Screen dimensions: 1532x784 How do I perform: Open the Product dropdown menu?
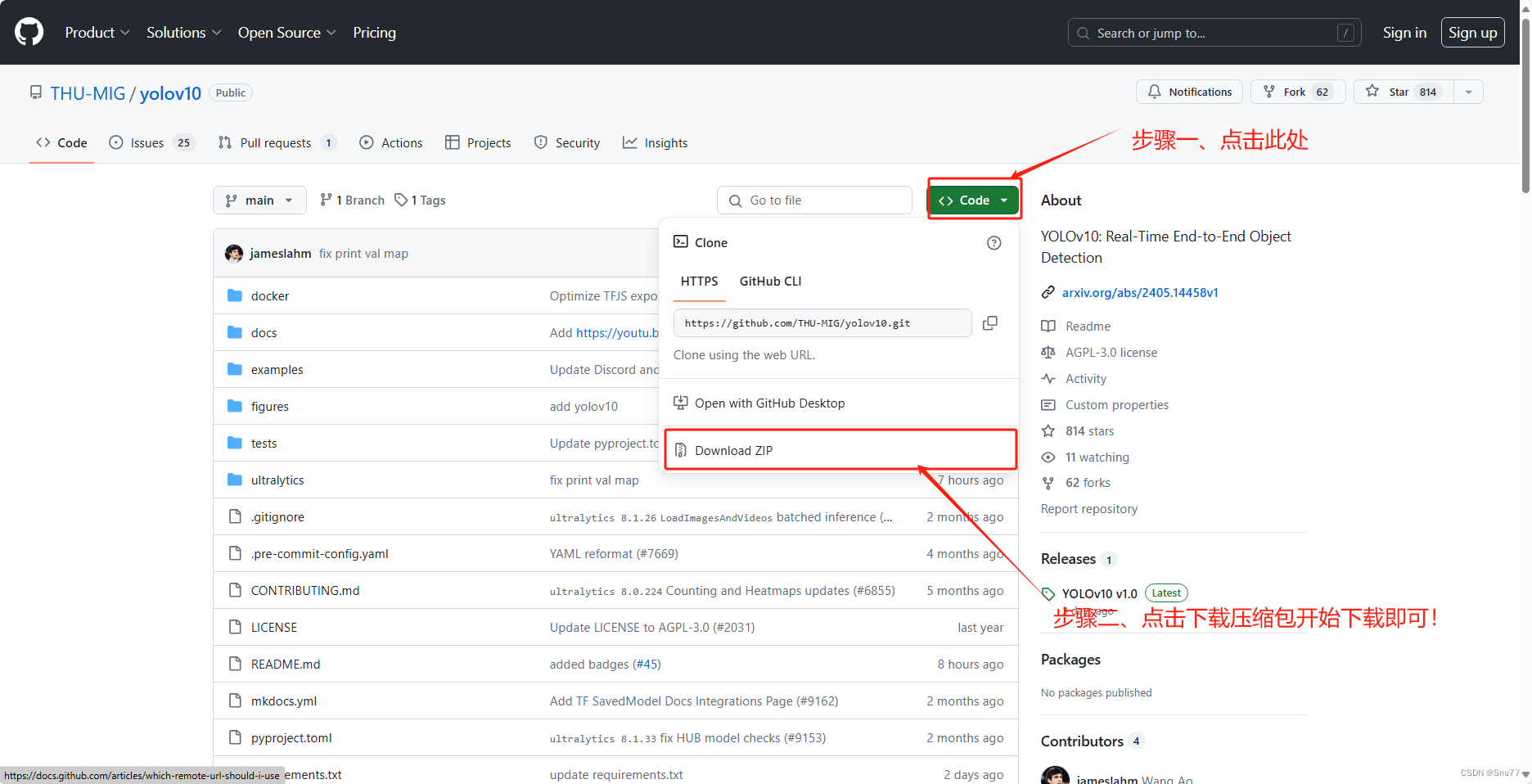pyautogui.click(x=97, y=33)
